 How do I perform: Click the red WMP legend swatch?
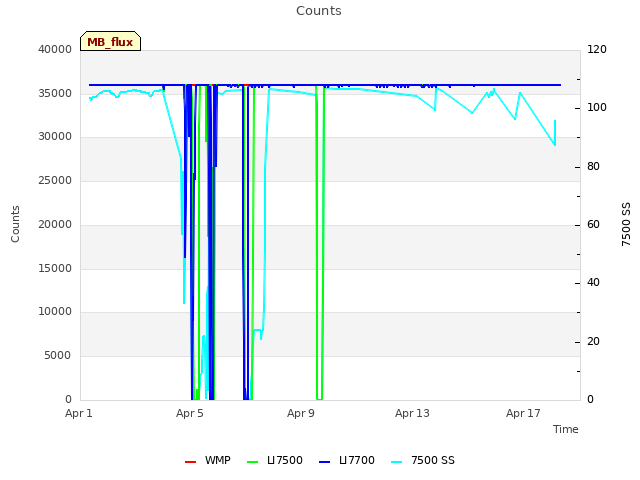pyautogui.click(x=190, y=462)
